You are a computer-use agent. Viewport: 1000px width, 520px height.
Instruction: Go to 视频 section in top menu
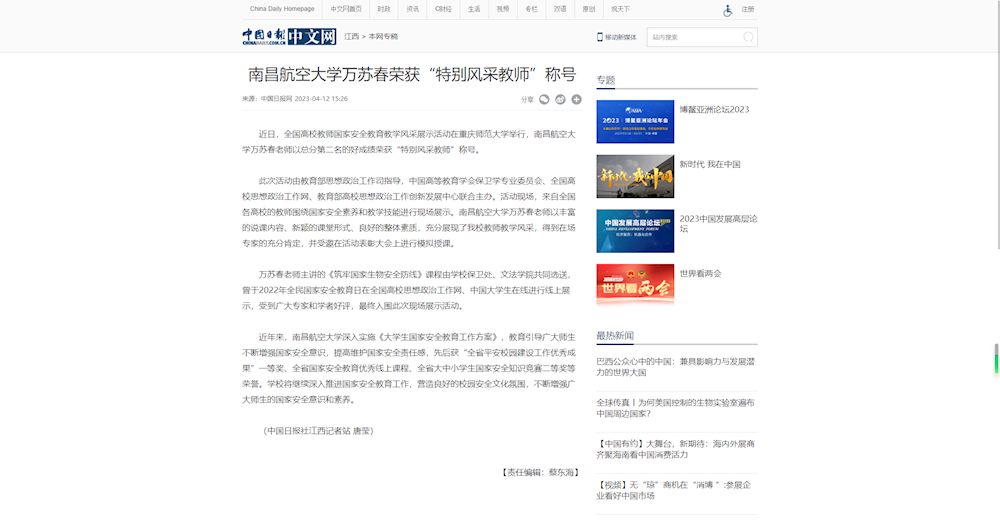pos(503,9)
